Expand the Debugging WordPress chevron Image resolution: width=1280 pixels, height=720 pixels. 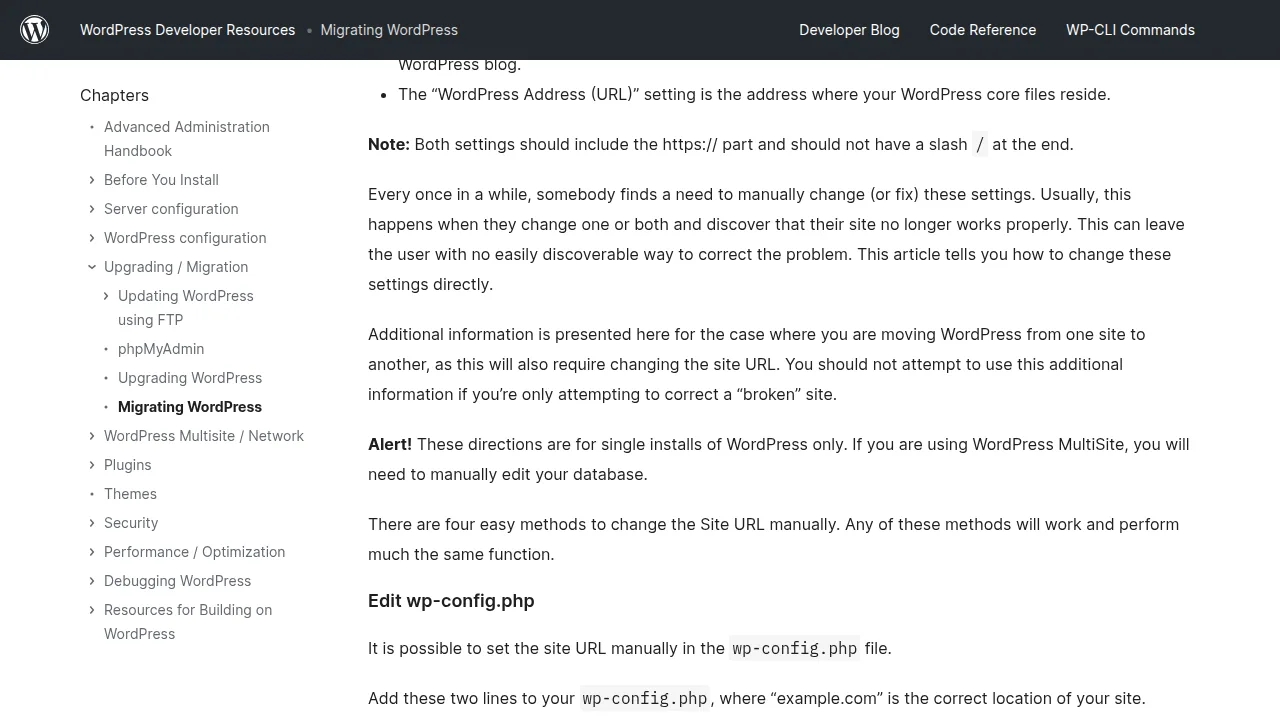[92, 581]
